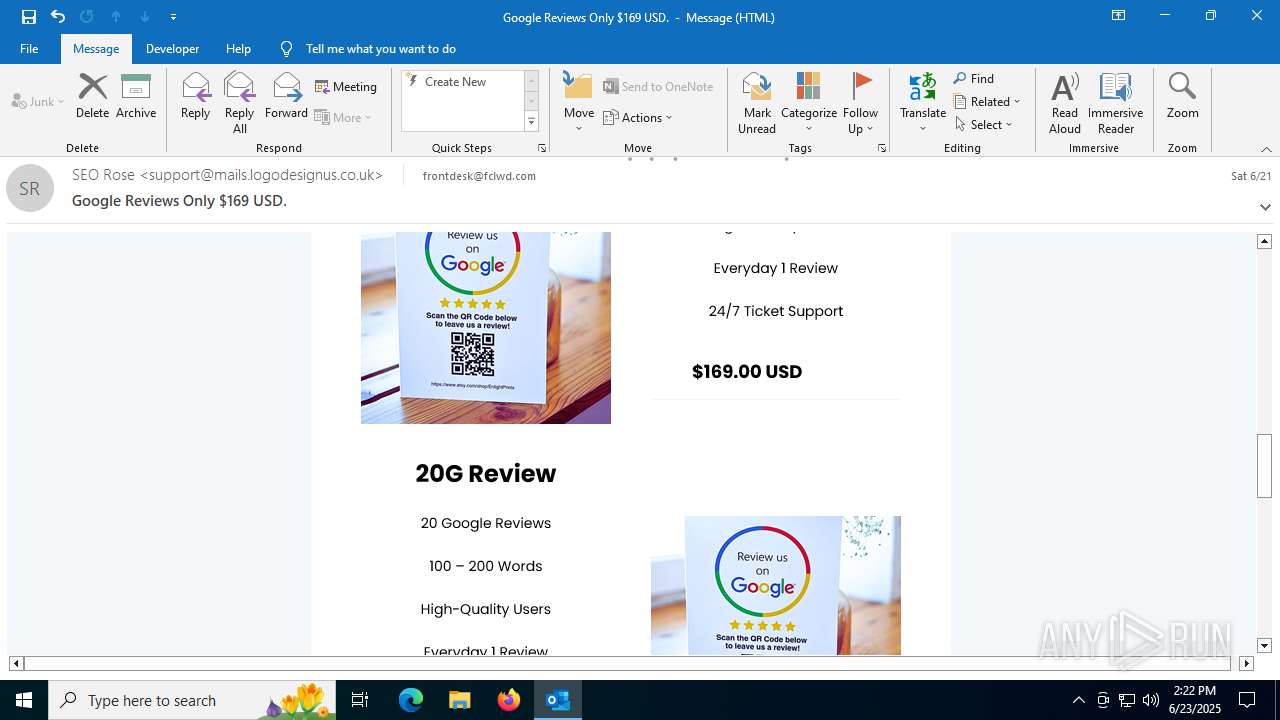Open the Select dropdown
This screenshot has height=720, width=1280.
point(984,125)
